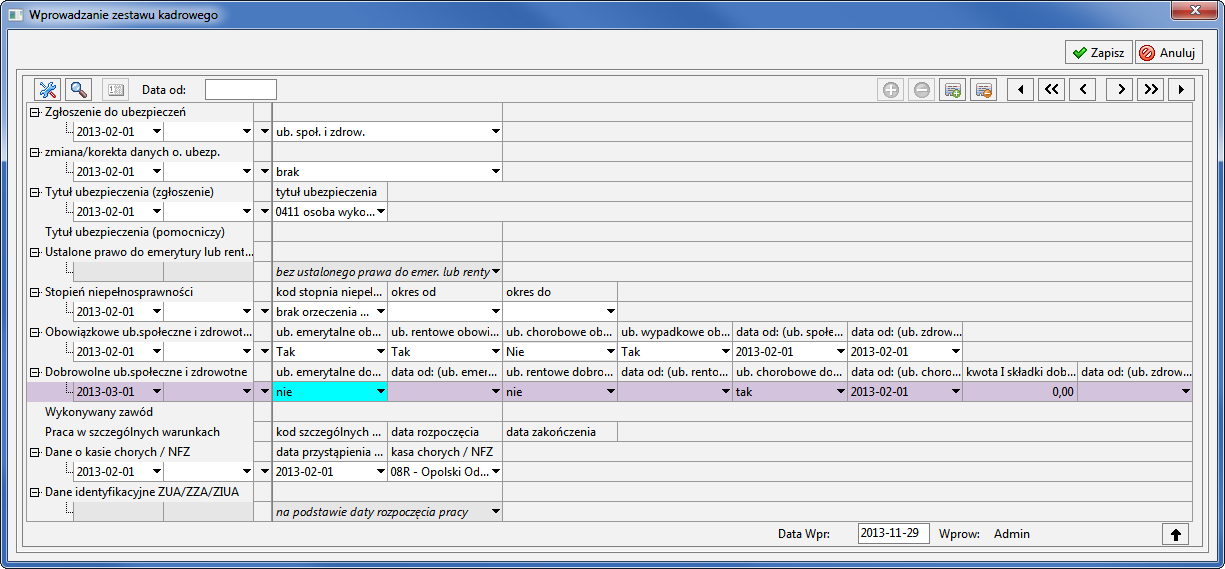Open data przystąpienia 2013-02-01 dropdown
1225x569 pixels.
coord(381,472)
